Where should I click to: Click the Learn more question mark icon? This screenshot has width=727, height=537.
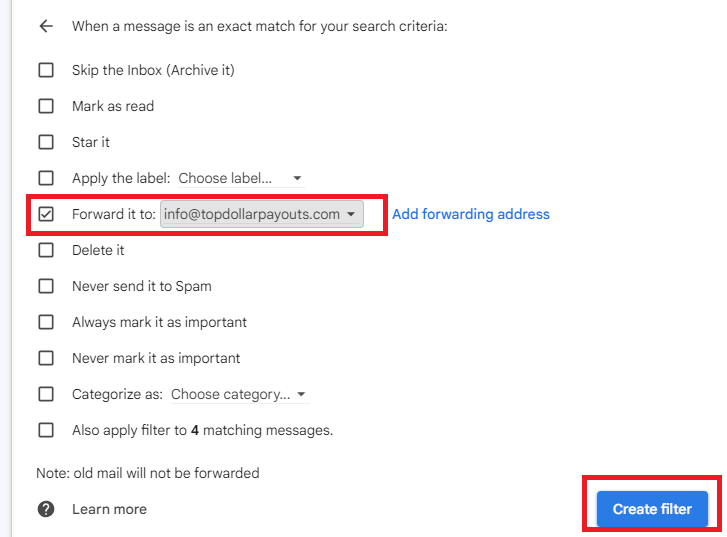point(46,509)
